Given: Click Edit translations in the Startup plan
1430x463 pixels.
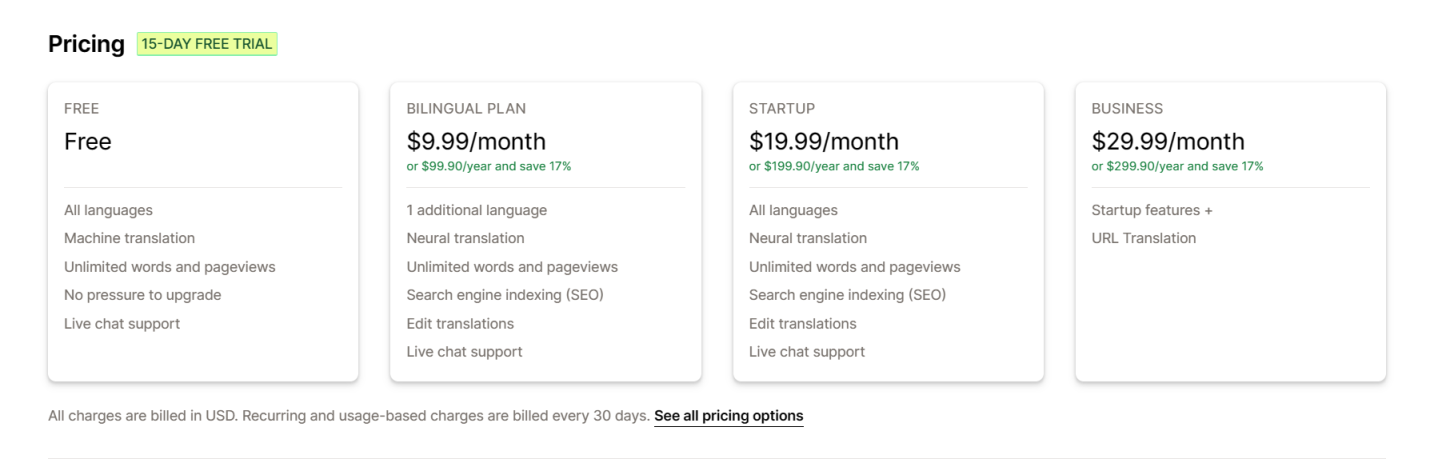Looking at the screenshot, I should 802,323.
